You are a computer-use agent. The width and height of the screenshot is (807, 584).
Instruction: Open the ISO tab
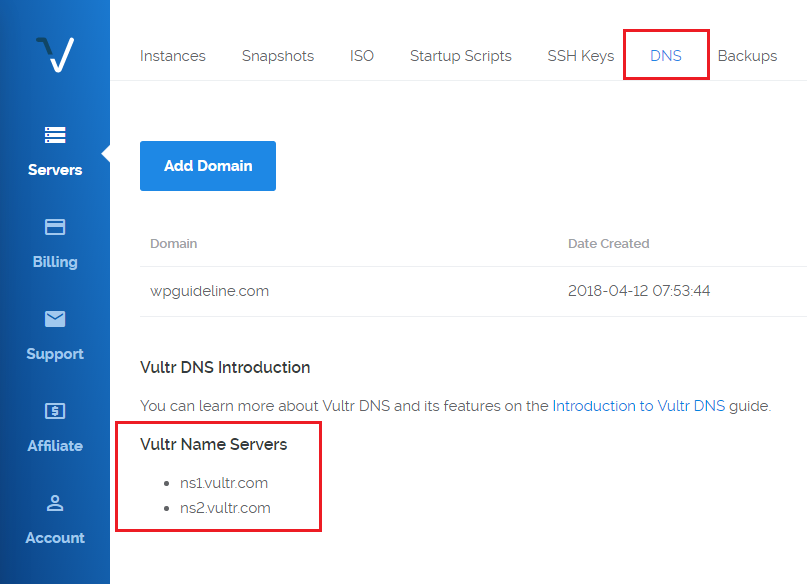[362, 56]
